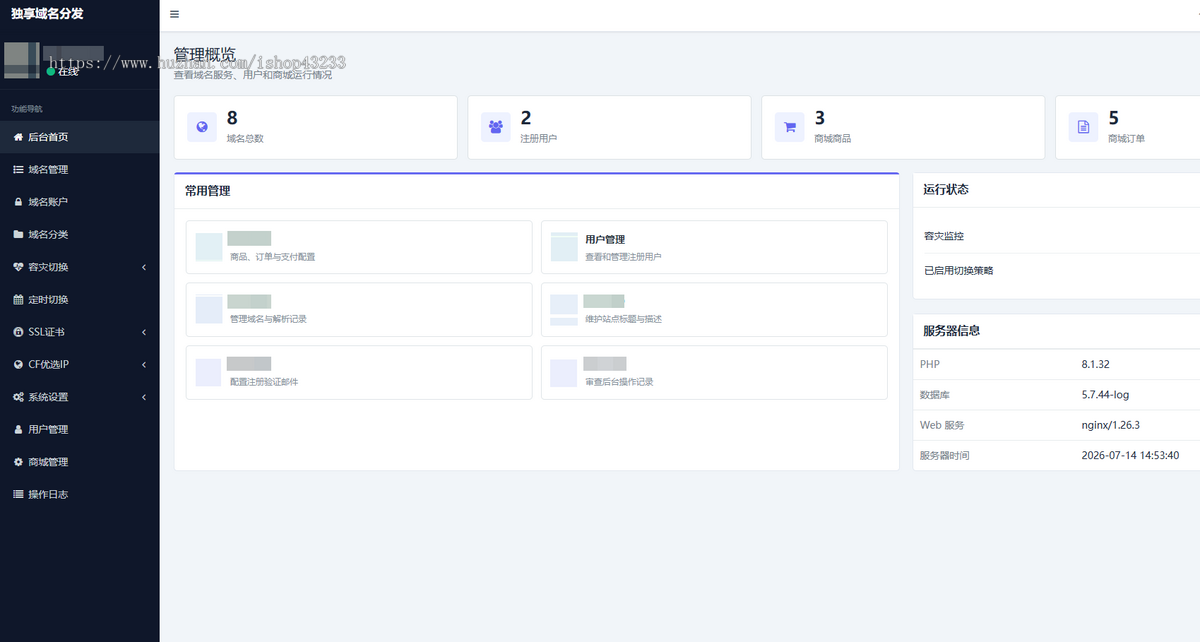Viewport: 1200px width, 642px height.
Task: Click database version 5.7.44-log
Action: (x=1106, y=395)
